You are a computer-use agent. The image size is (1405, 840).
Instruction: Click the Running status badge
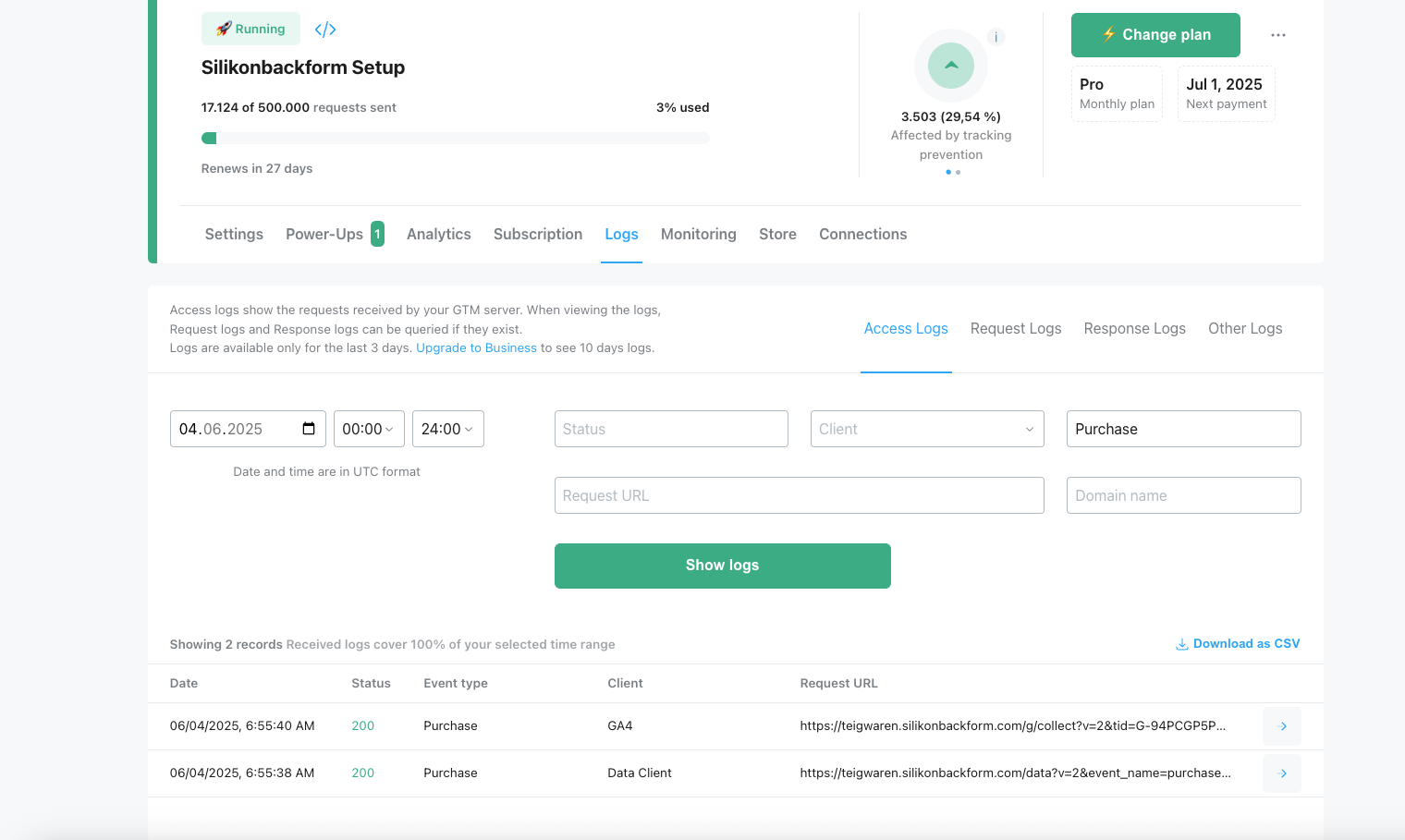250,29
